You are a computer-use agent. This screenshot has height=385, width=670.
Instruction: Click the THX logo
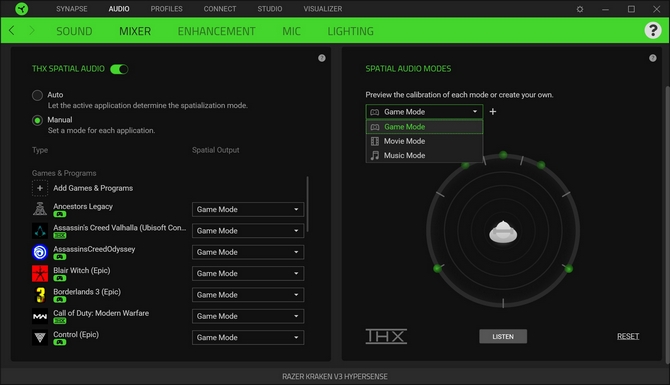tap(386, 336)
